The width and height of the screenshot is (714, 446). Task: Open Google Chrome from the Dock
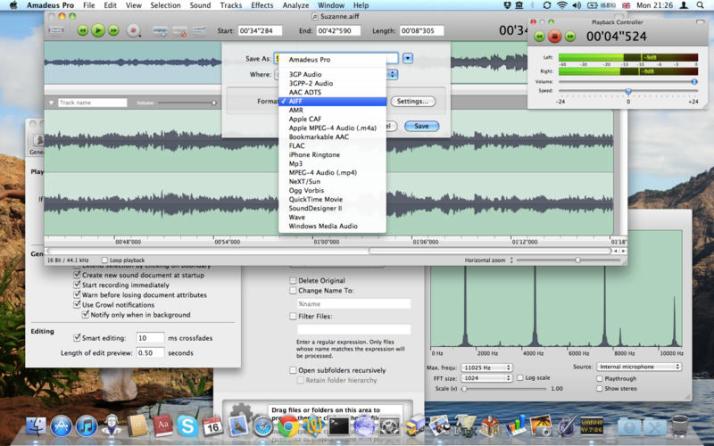click(288, 427)
